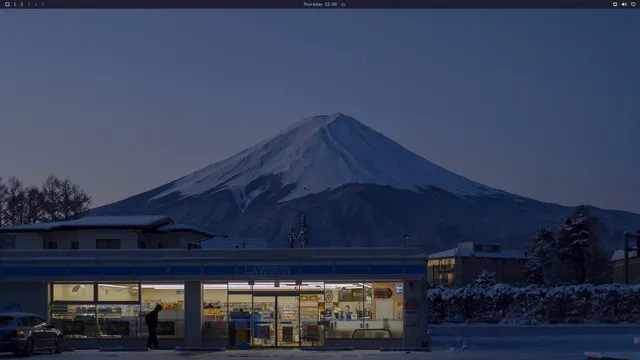Open the rightmost tray icon in top bar
Image resolution: width=640 pixels, height=360 pixels.
coord(633,4)
